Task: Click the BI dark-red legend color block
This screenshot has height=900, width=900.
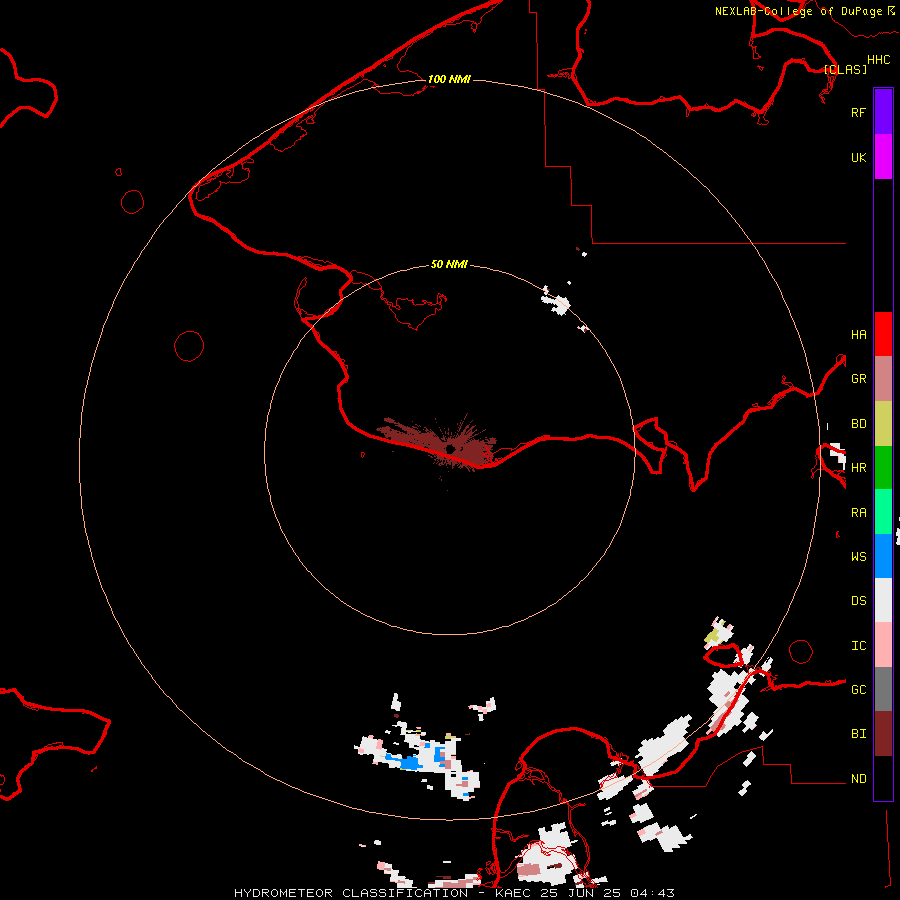Action: pos(883,734)
